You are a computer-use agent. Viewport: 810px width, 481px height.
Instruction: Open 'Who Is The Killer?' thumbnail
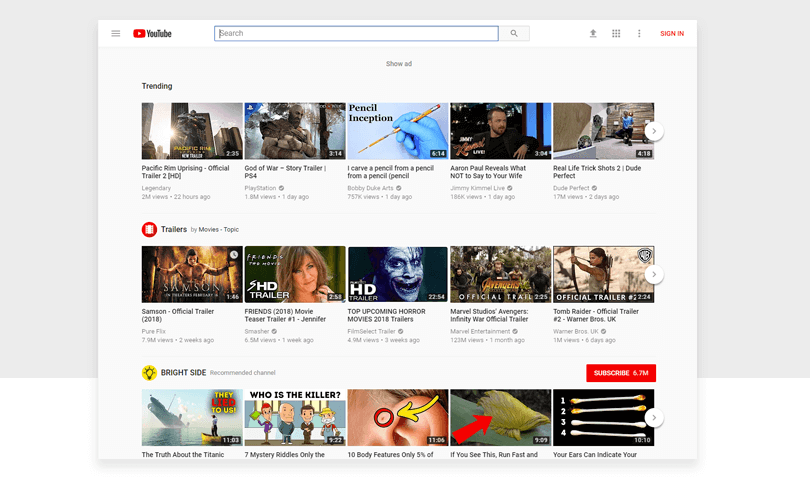[x=295, y=417]
